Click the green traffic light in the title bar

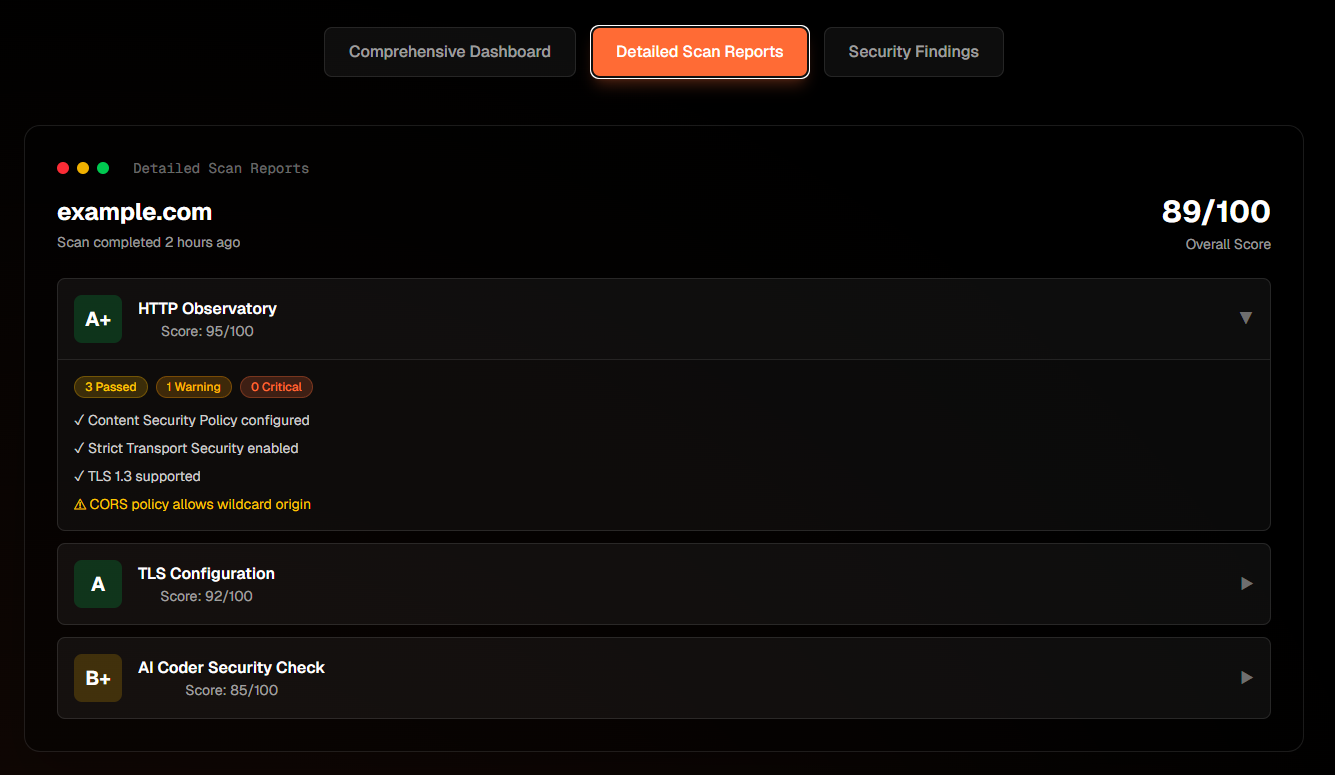[103, 168]
